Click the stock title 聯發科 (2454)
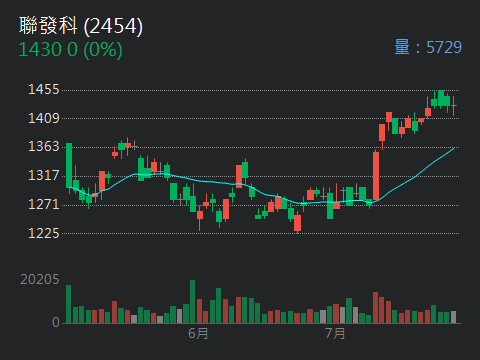The width and height of the screenshot is (480, 360). click(x=81, y=26)
